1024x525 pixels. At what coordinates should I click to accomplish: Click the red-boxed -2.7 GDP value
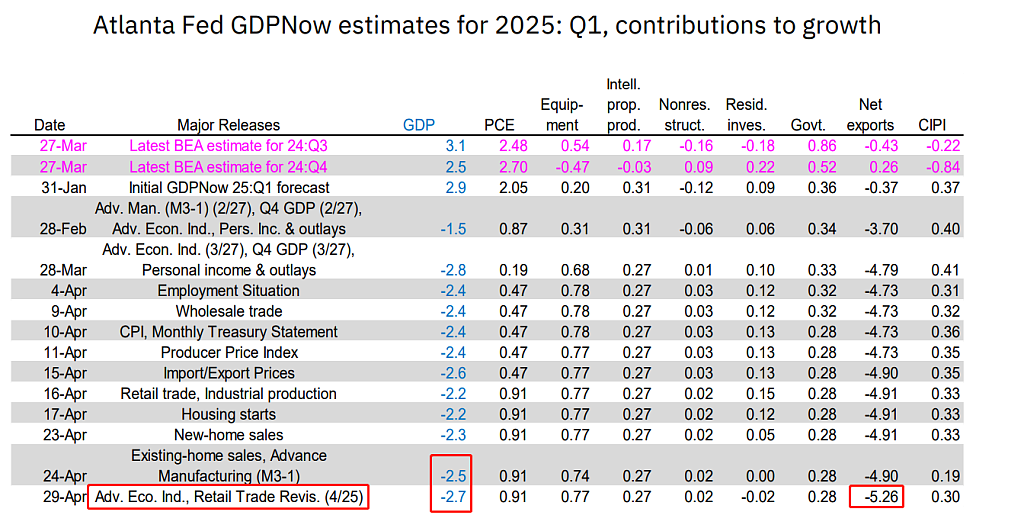tap(453, 497)
